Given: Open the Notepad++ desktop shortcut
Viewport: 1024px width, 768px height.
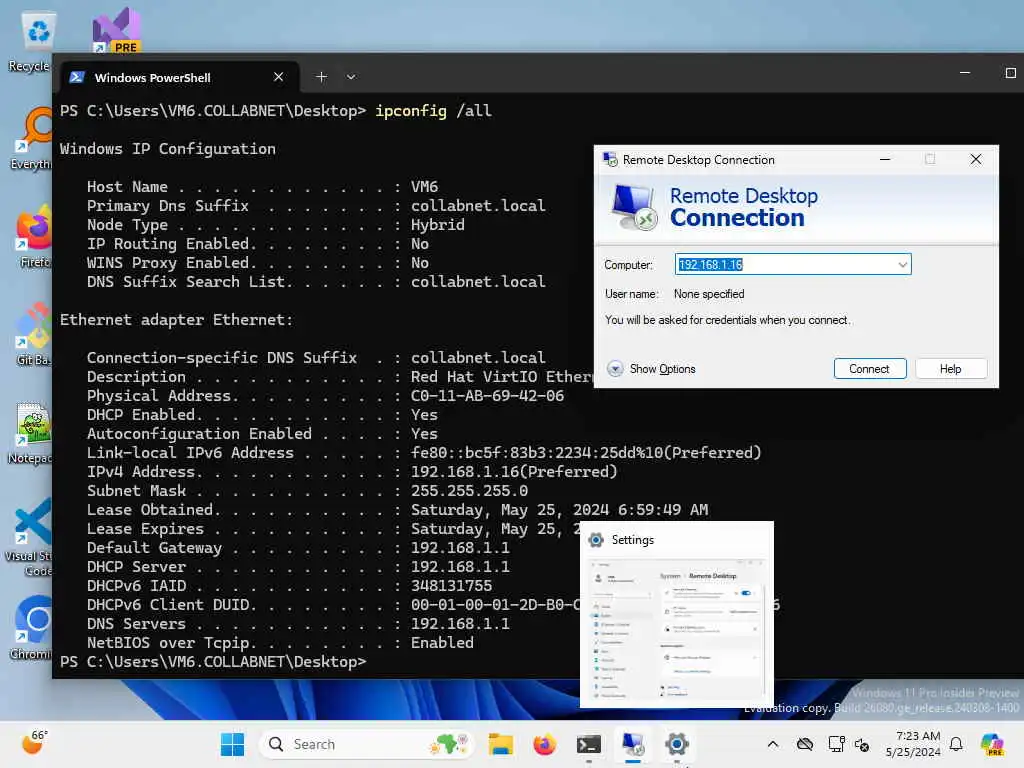Looking at the screenshot, I should (31, 431).
